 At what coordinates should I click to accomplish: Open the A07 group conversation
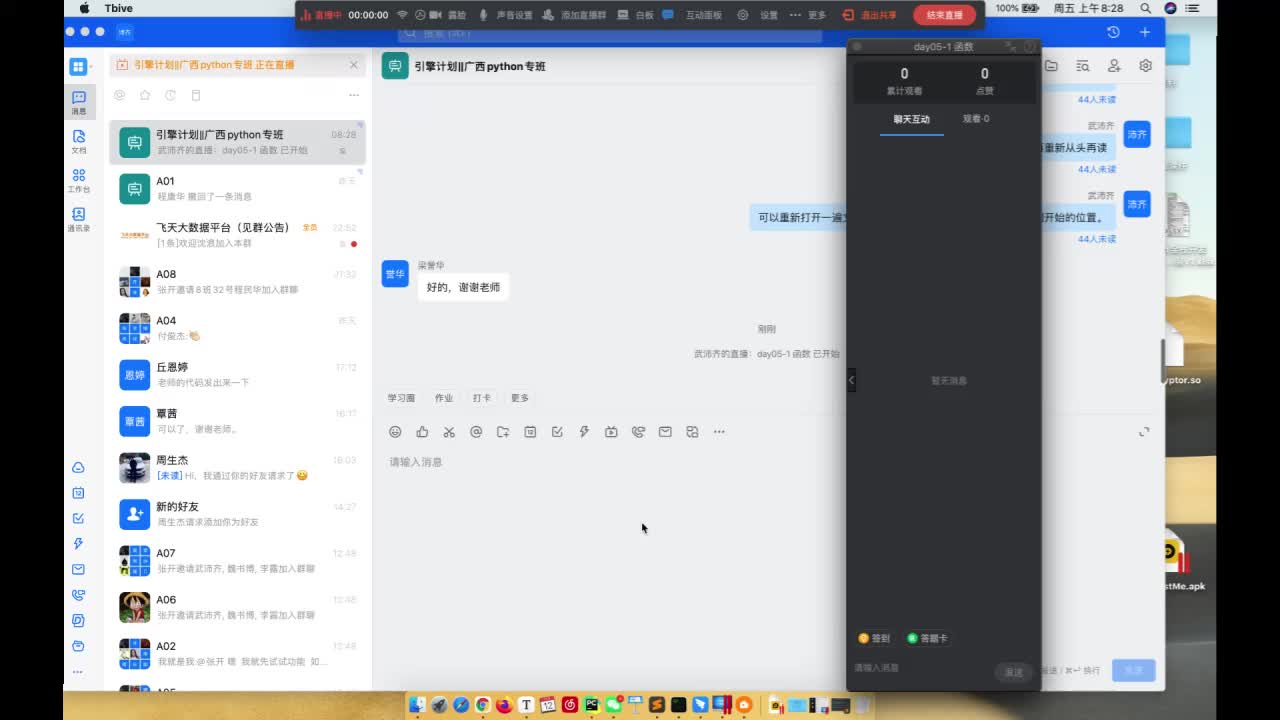(237, 560)
